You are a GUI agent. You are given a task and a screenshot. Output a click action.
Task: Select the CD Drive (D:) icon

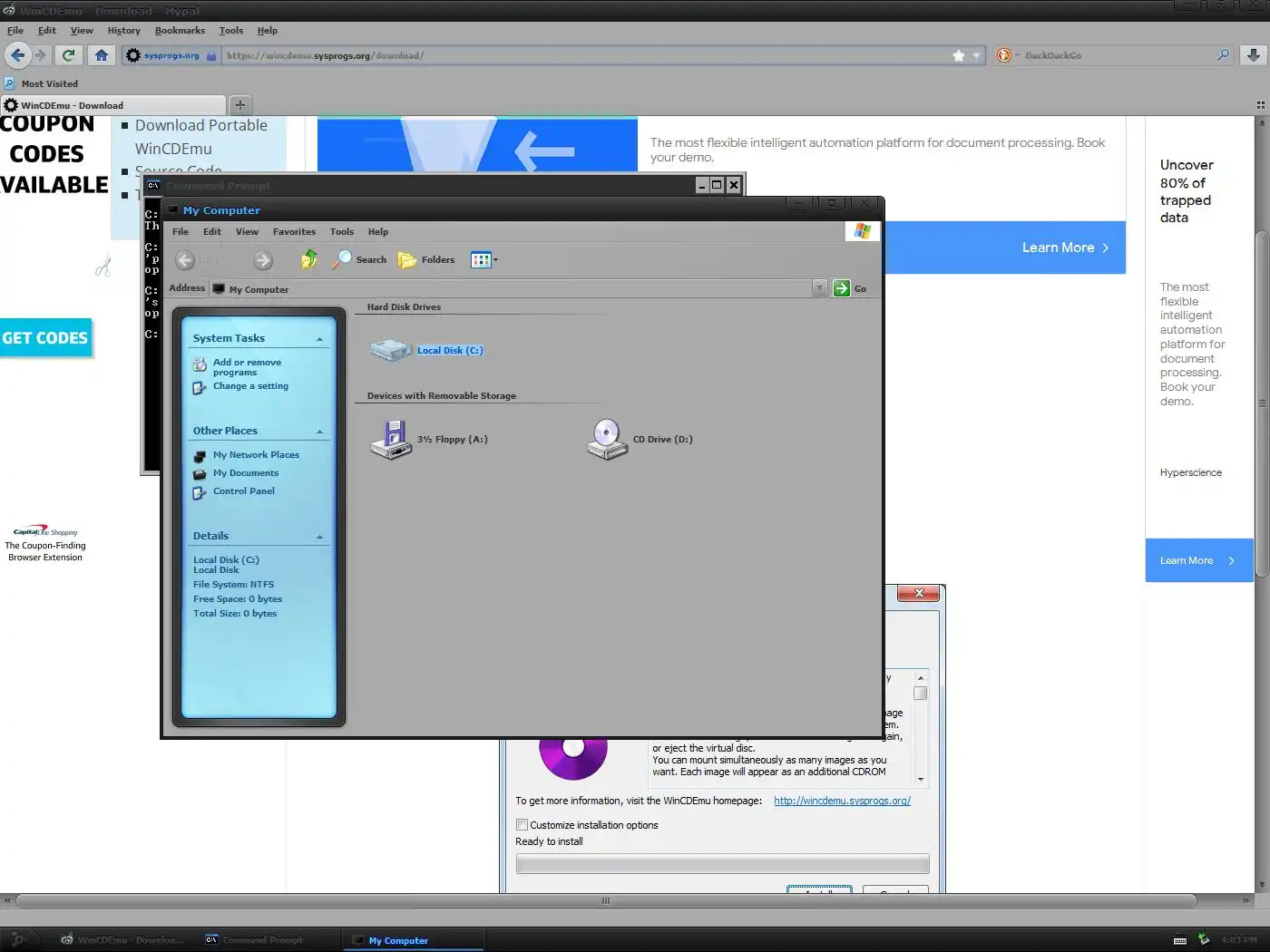(640, 440)
